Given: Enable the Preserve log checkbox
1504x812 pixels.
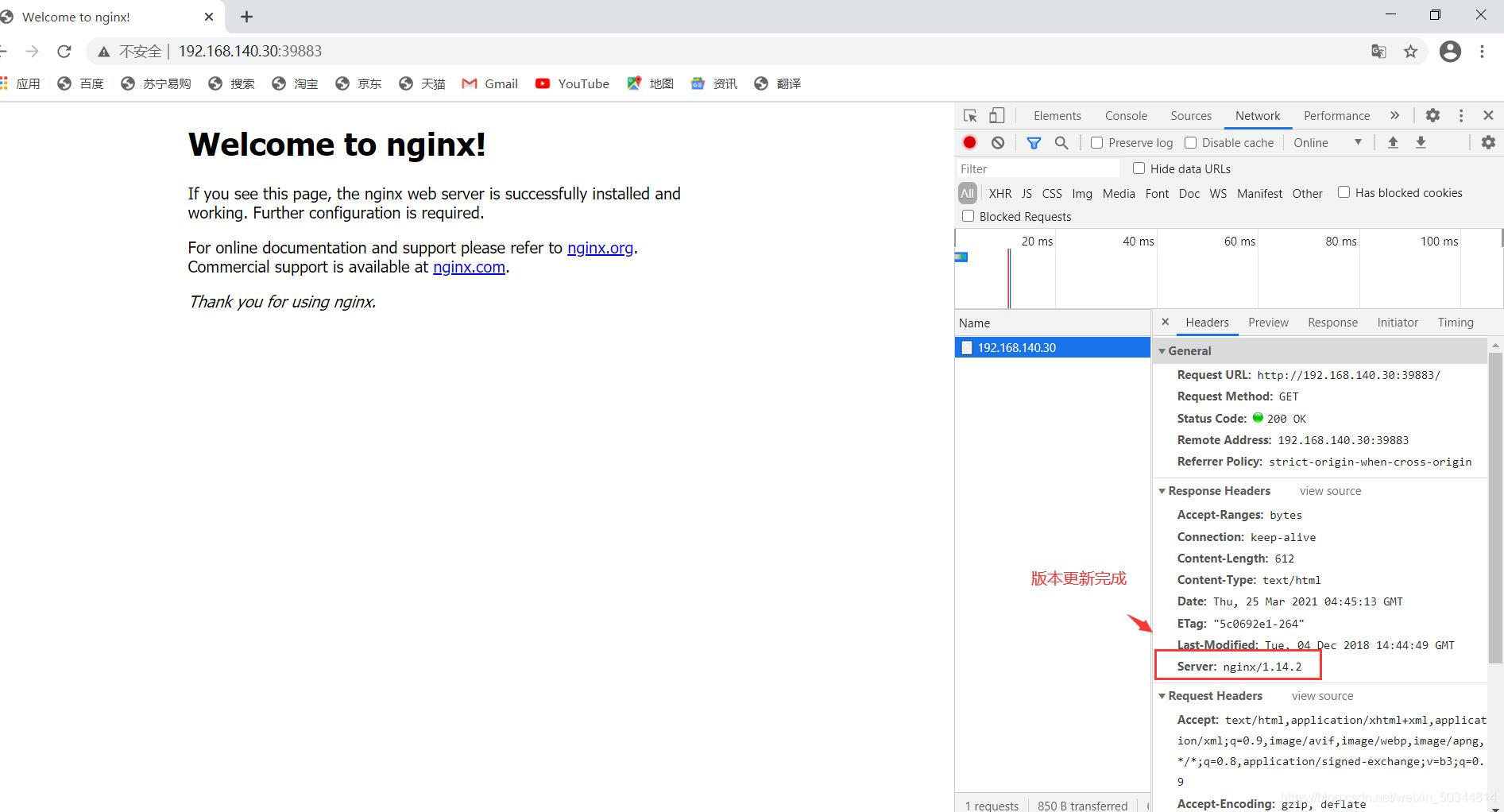Looking at the screenshot, I should [1096, 143].
